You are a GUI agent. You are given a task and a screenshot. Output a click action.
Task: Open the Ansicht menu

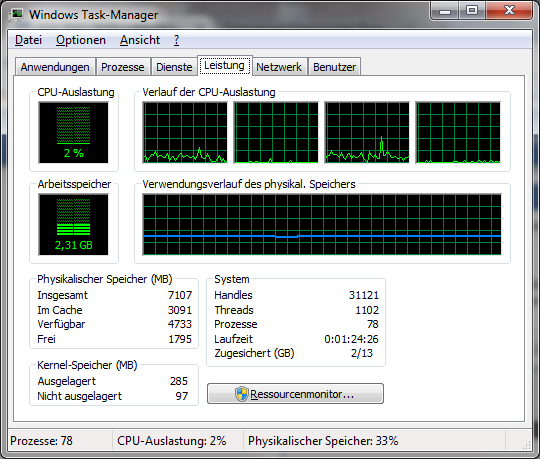click(140, 40)
